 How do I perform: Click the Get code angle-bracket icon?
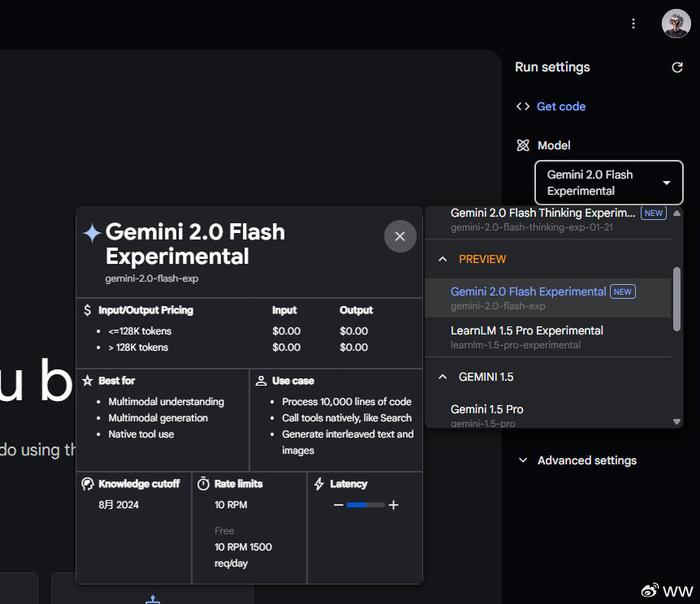click(x=523, y=106)
